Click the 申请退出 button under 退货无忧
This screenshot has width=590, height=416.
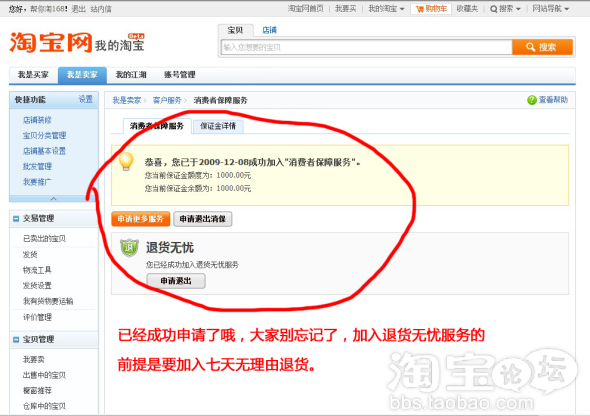point(176,281)
